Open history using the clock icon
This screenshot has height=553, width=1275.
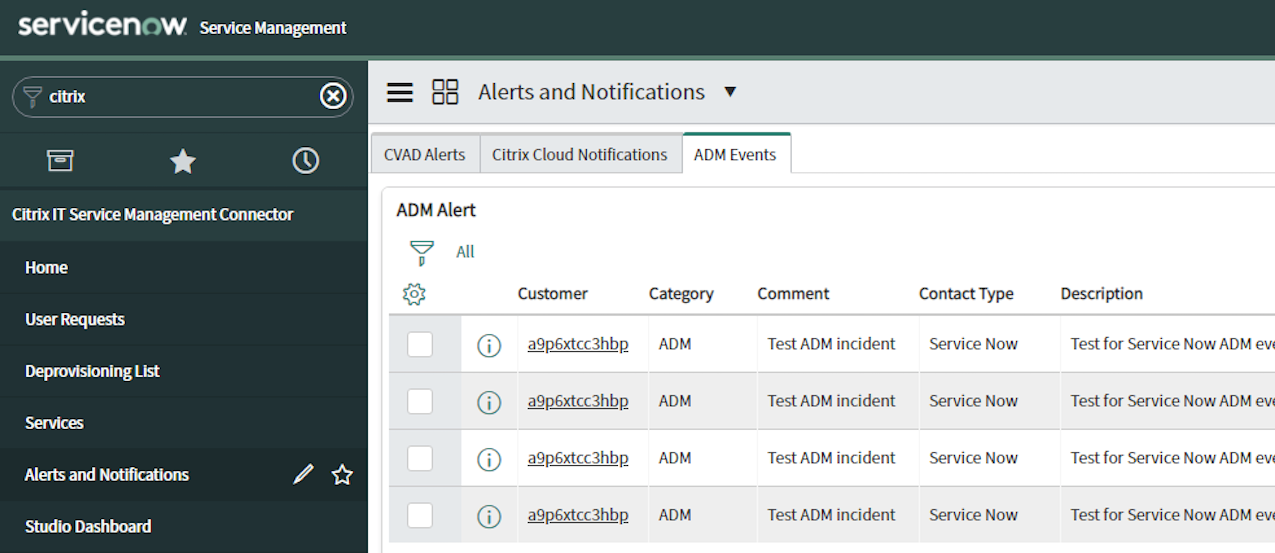305,160
